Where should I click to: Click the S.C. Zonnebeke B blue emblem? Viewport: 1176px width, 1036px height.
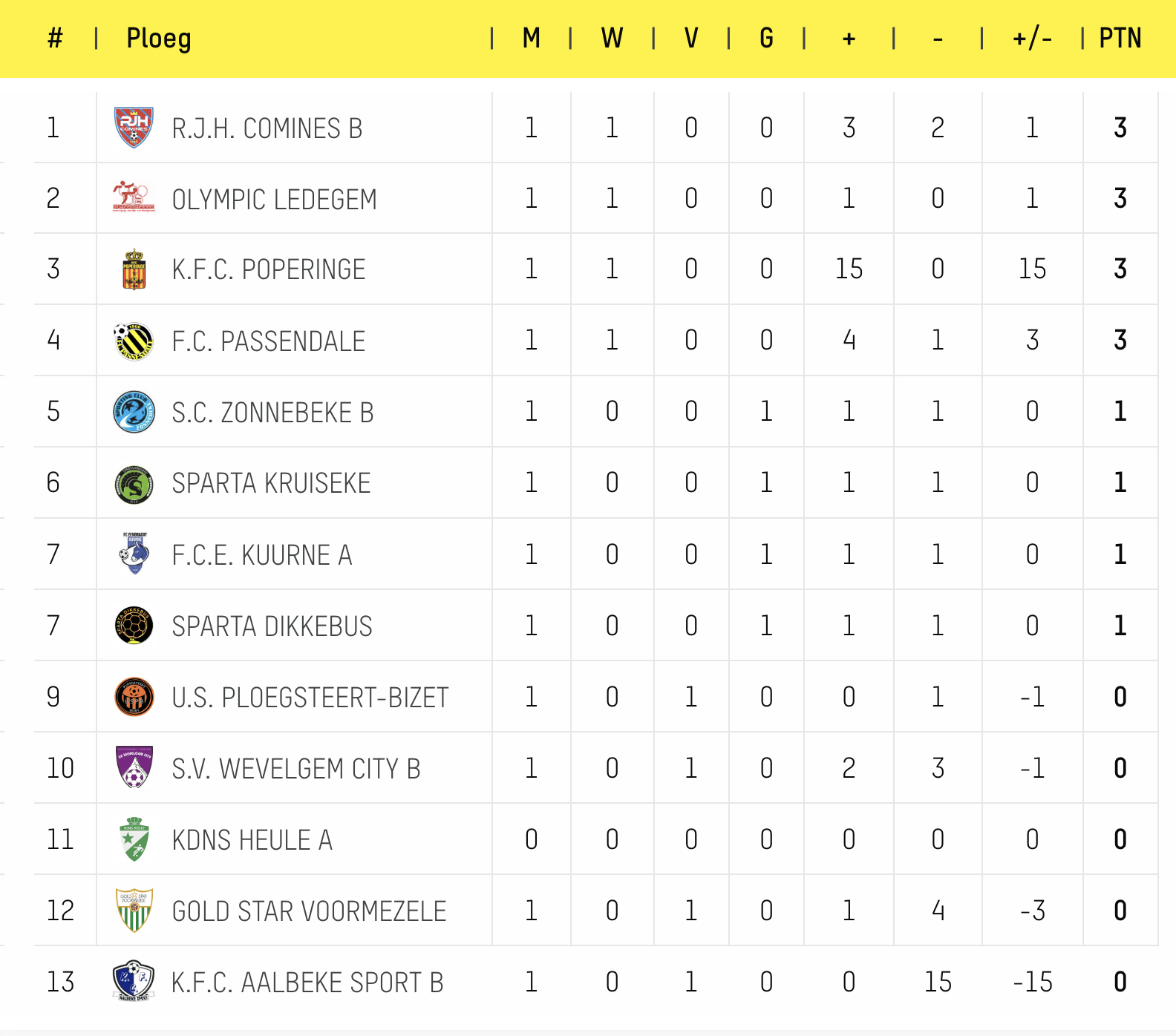tap(134, 412)
